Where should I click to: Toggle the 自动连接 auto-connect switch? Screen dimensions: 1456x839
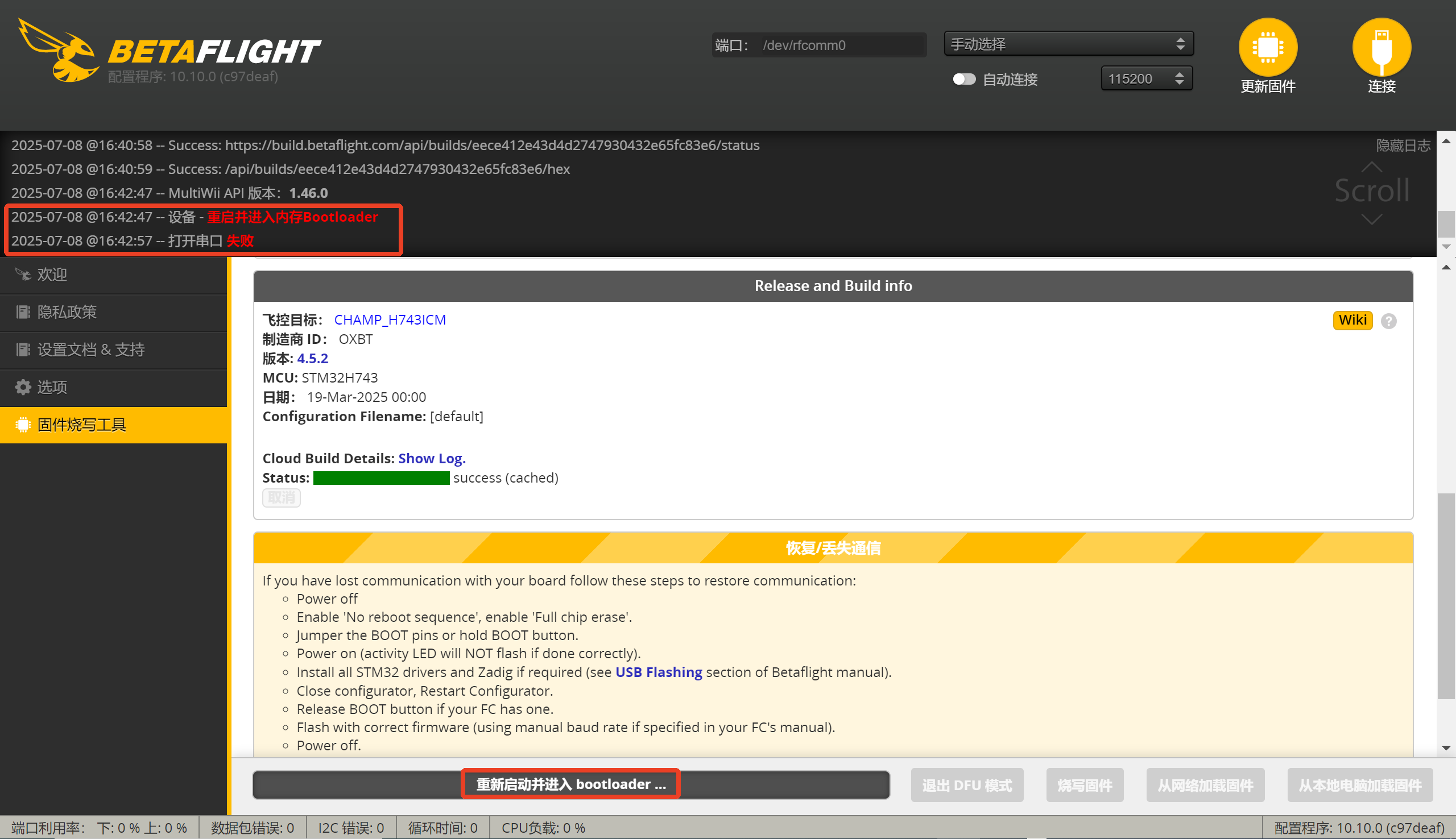[x=964, y=79]
